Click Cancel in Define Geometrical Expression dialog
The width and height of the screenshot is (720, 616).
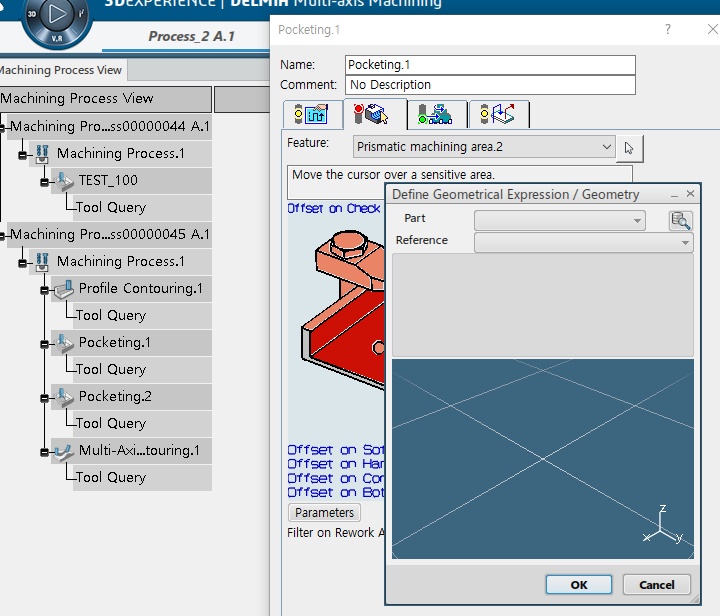(657, 585)
